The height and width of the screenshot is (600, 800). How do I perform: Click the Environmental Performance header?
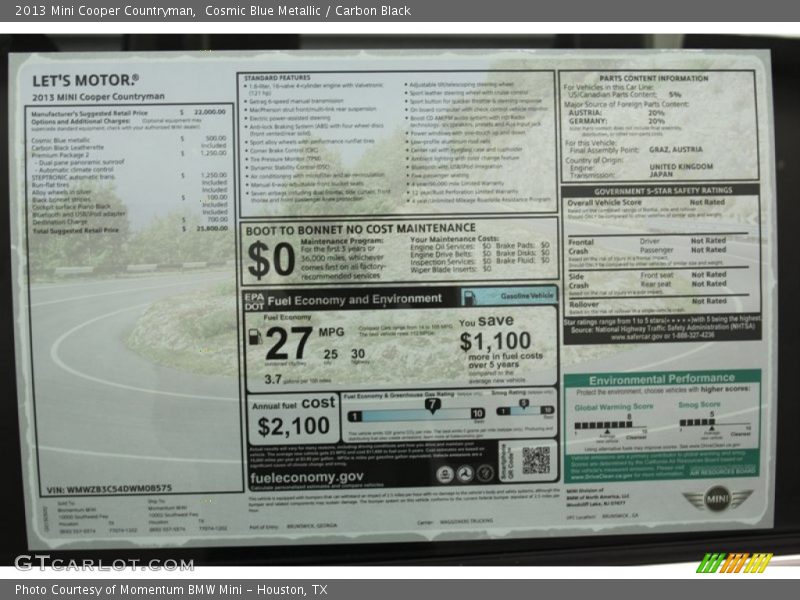[661, 380]
